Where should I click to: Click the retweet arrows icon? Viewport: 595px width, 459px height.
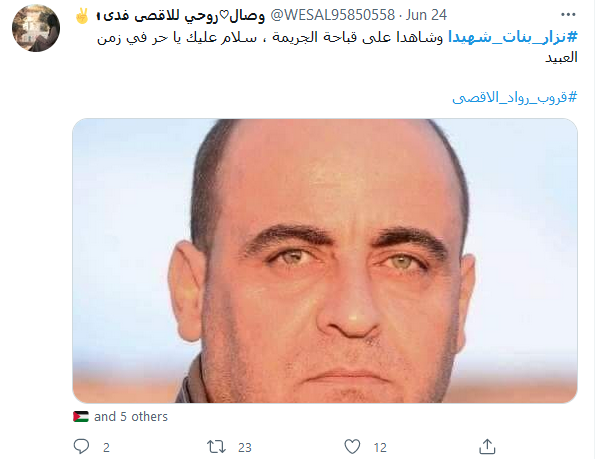point(216,447)
